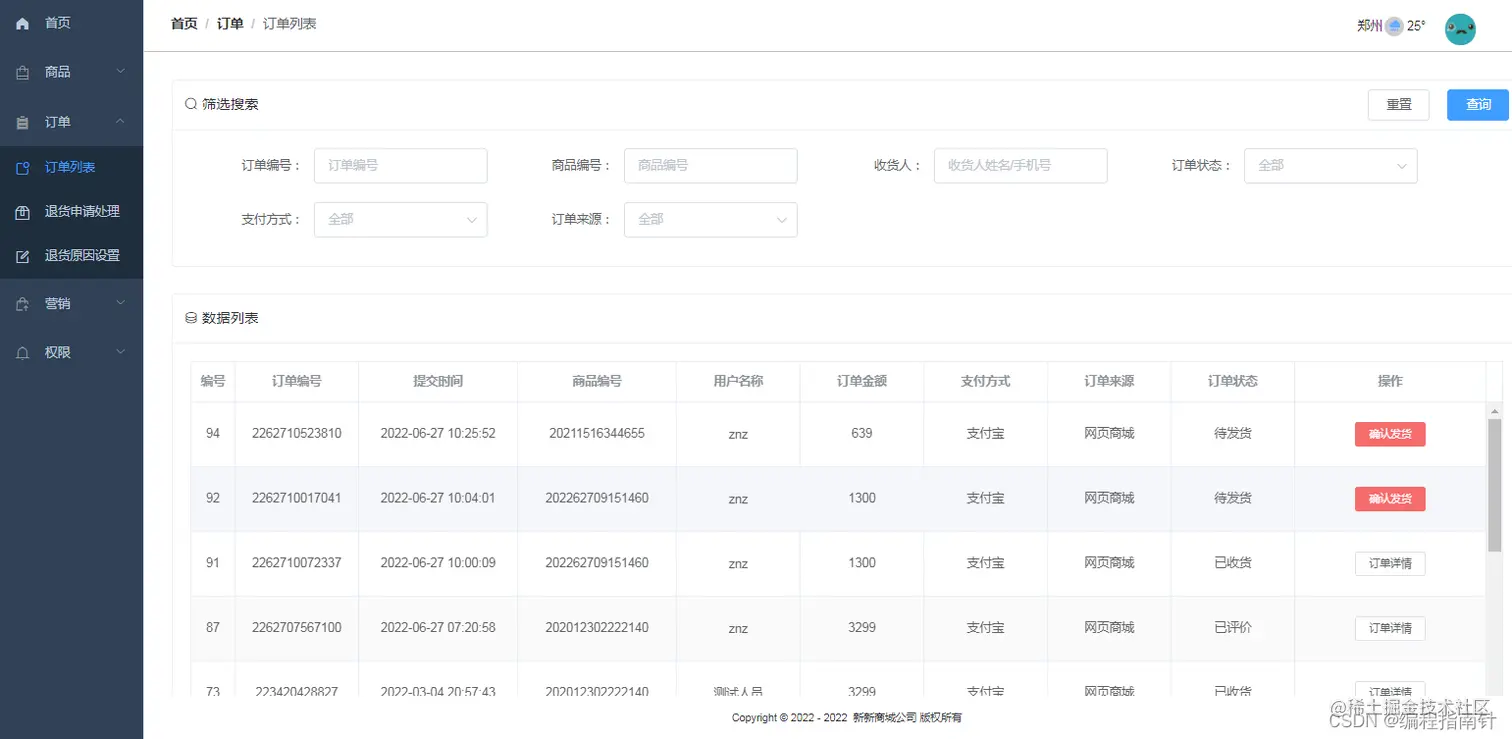Screen dimensions: 1512x739
Task: Open the 订单来源 dropdown
Action: [710, 220]
